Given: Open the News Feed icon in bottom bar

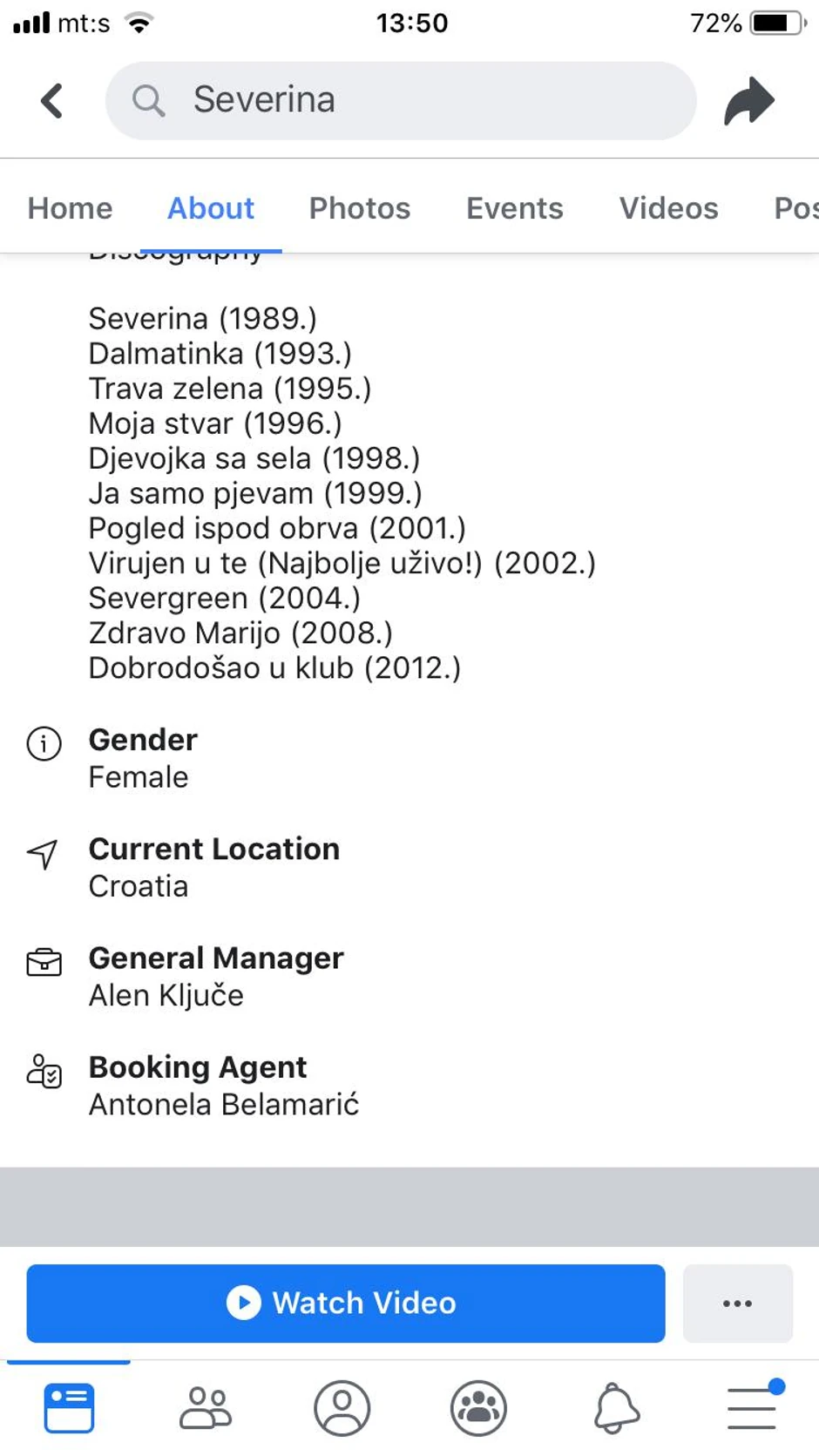Looking at the screenshot, I should point(69,1407).
